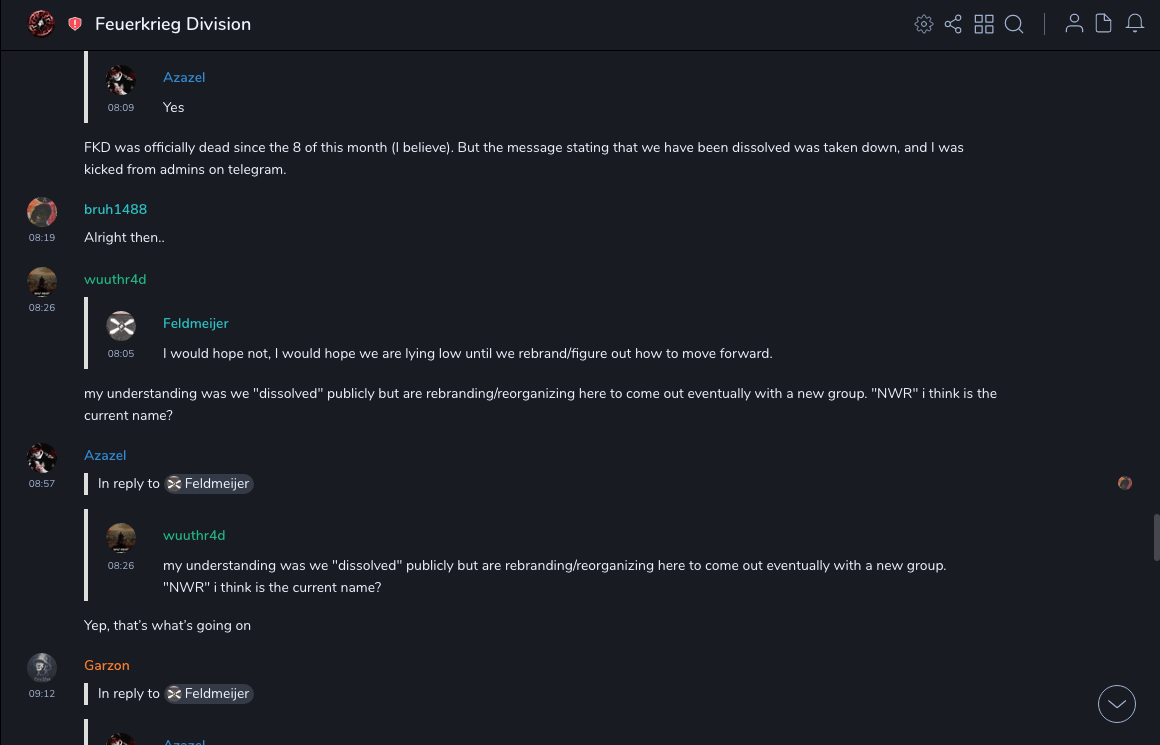This screenshot has height=745, width=1160.
Task: Click the room avatar in the header
Action: point(41,23)
